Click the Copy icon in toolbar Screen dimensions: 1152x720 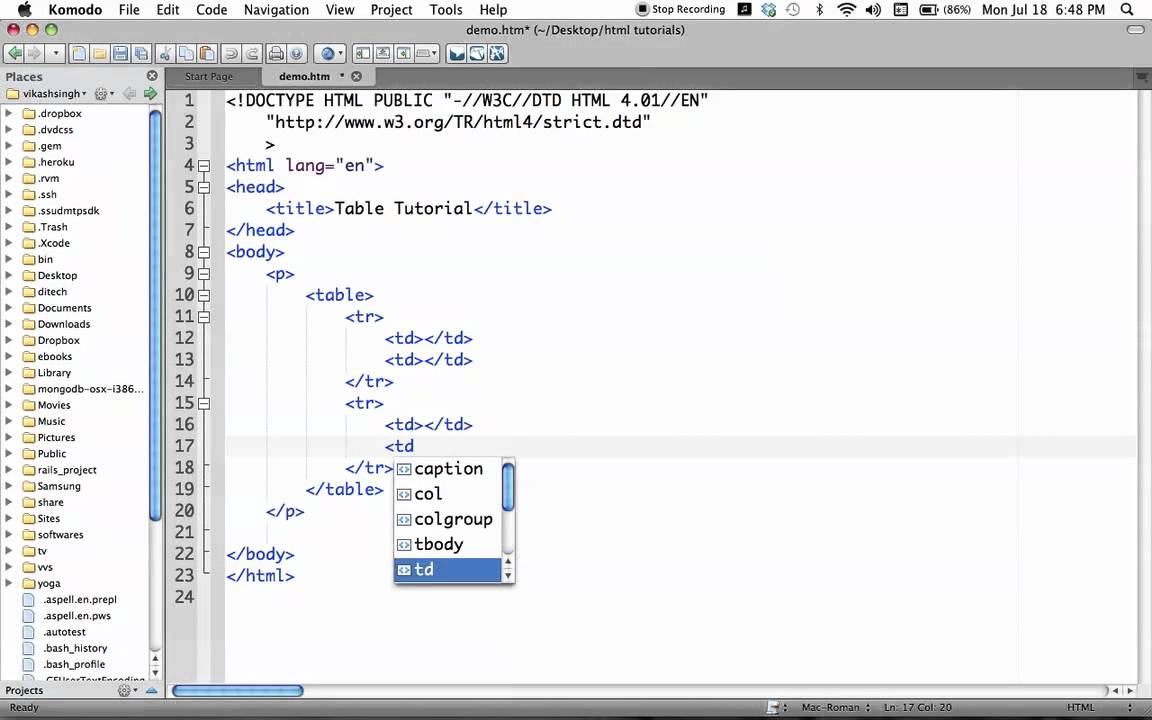[187, 54]
